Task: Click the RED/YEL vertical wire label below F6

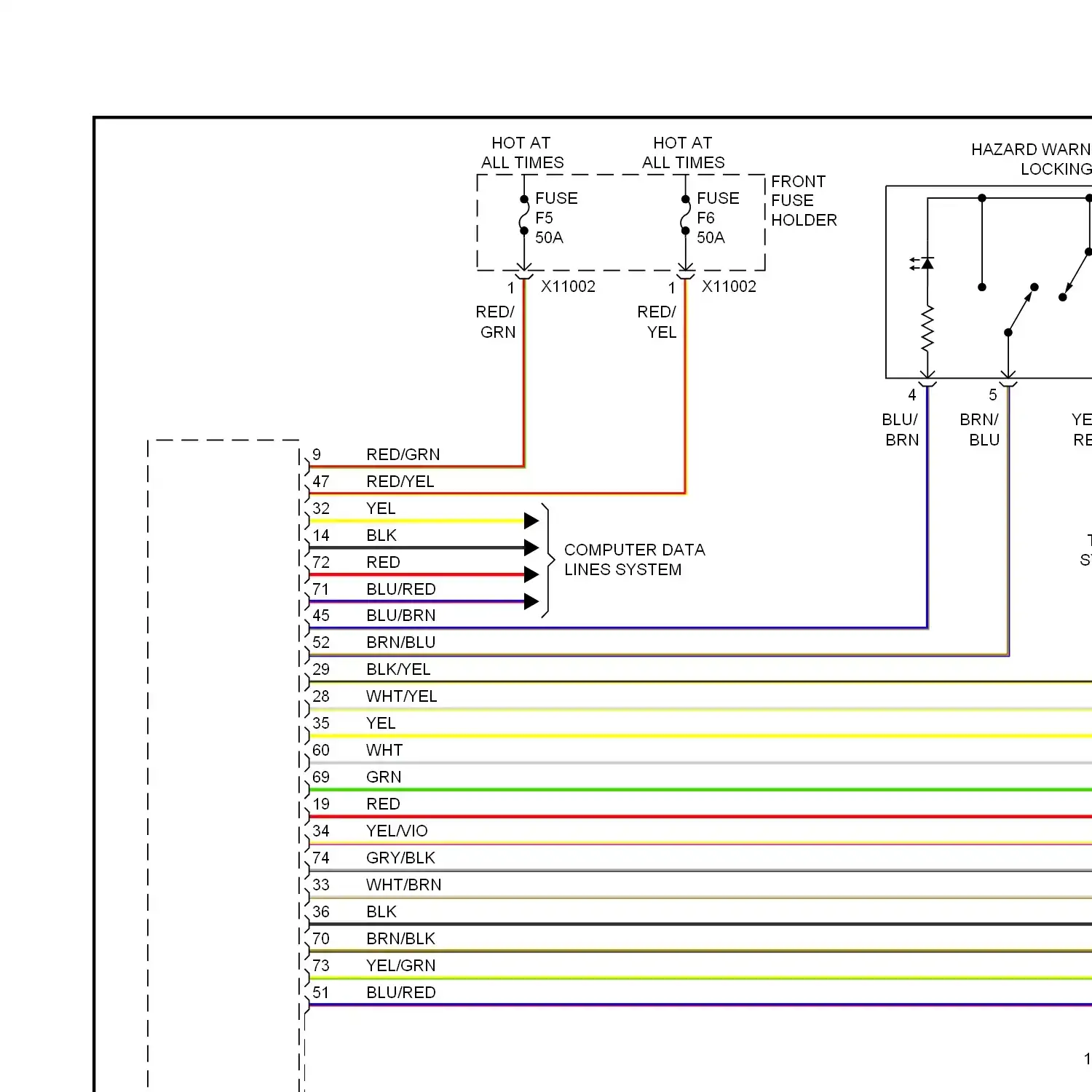Action: point(657,322)
